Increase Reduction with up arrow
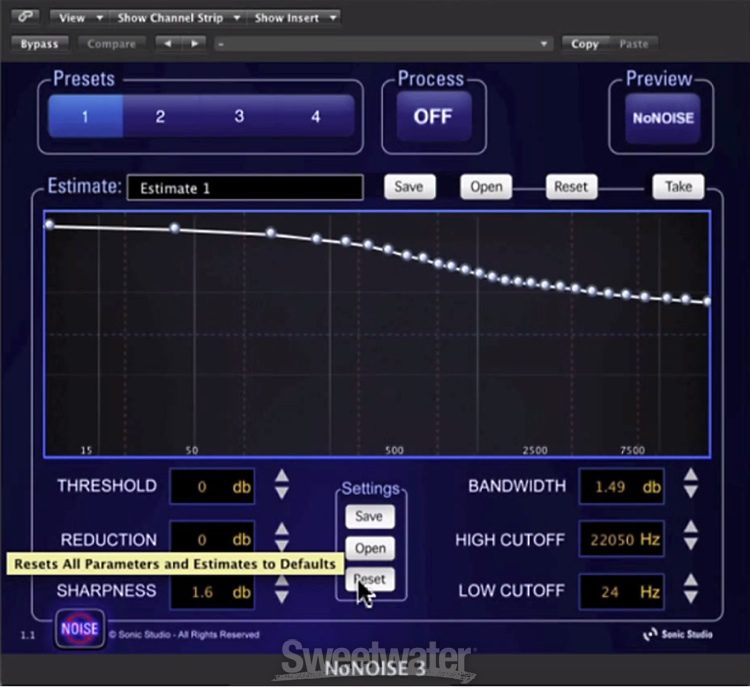 [x=282, y=529]
